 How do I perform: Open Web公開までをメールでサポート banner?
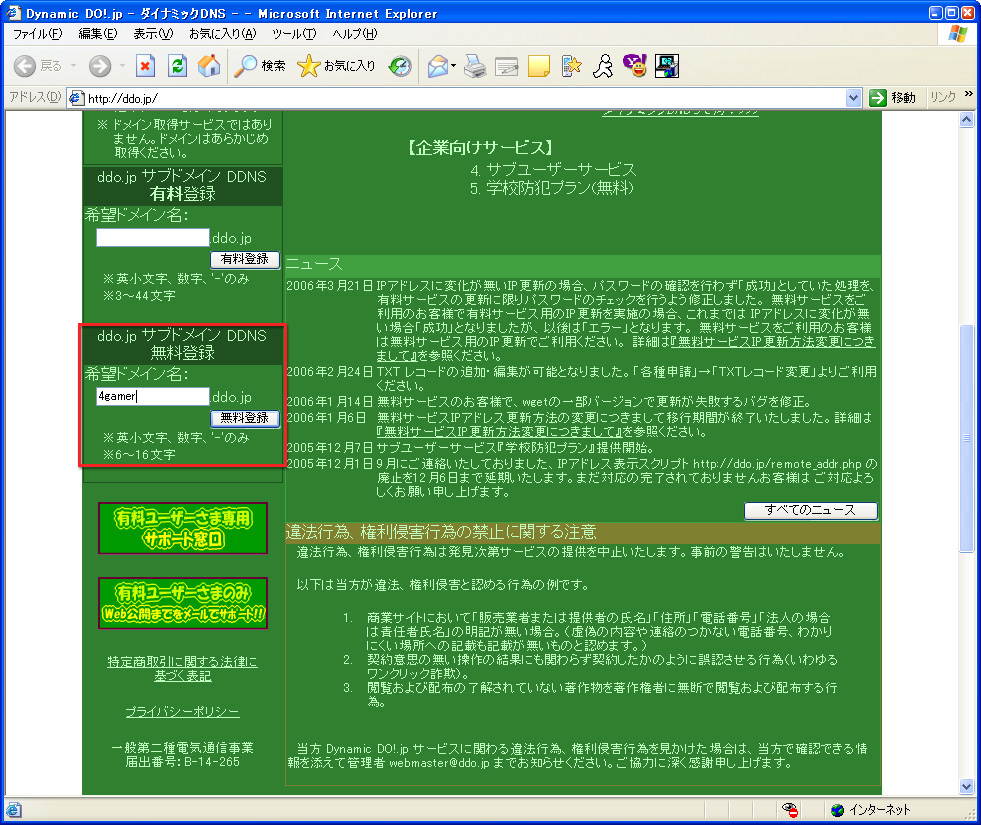tap(183, 603)
